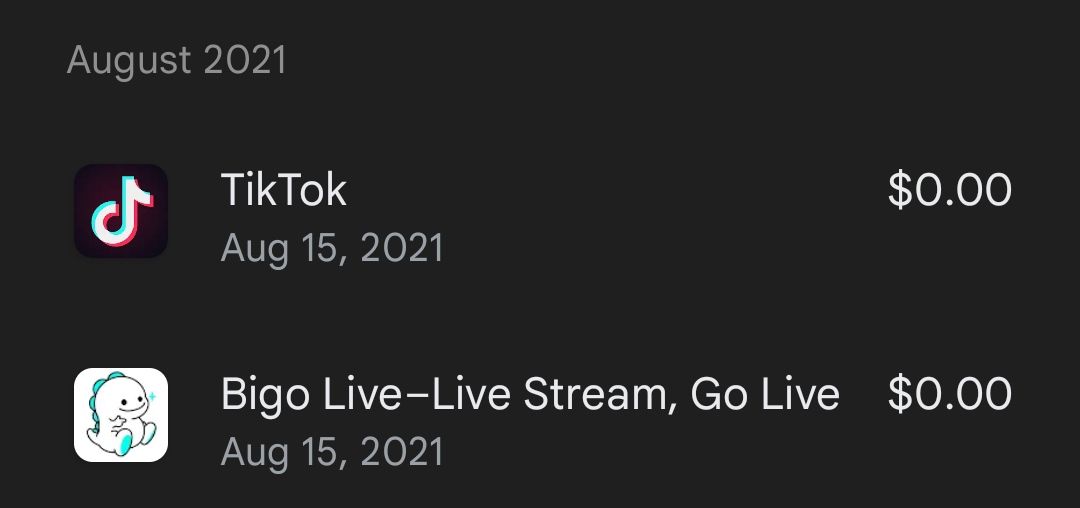Click the $0.00 price for TikTok
The image size is (1080, 508).
(949, 190)
